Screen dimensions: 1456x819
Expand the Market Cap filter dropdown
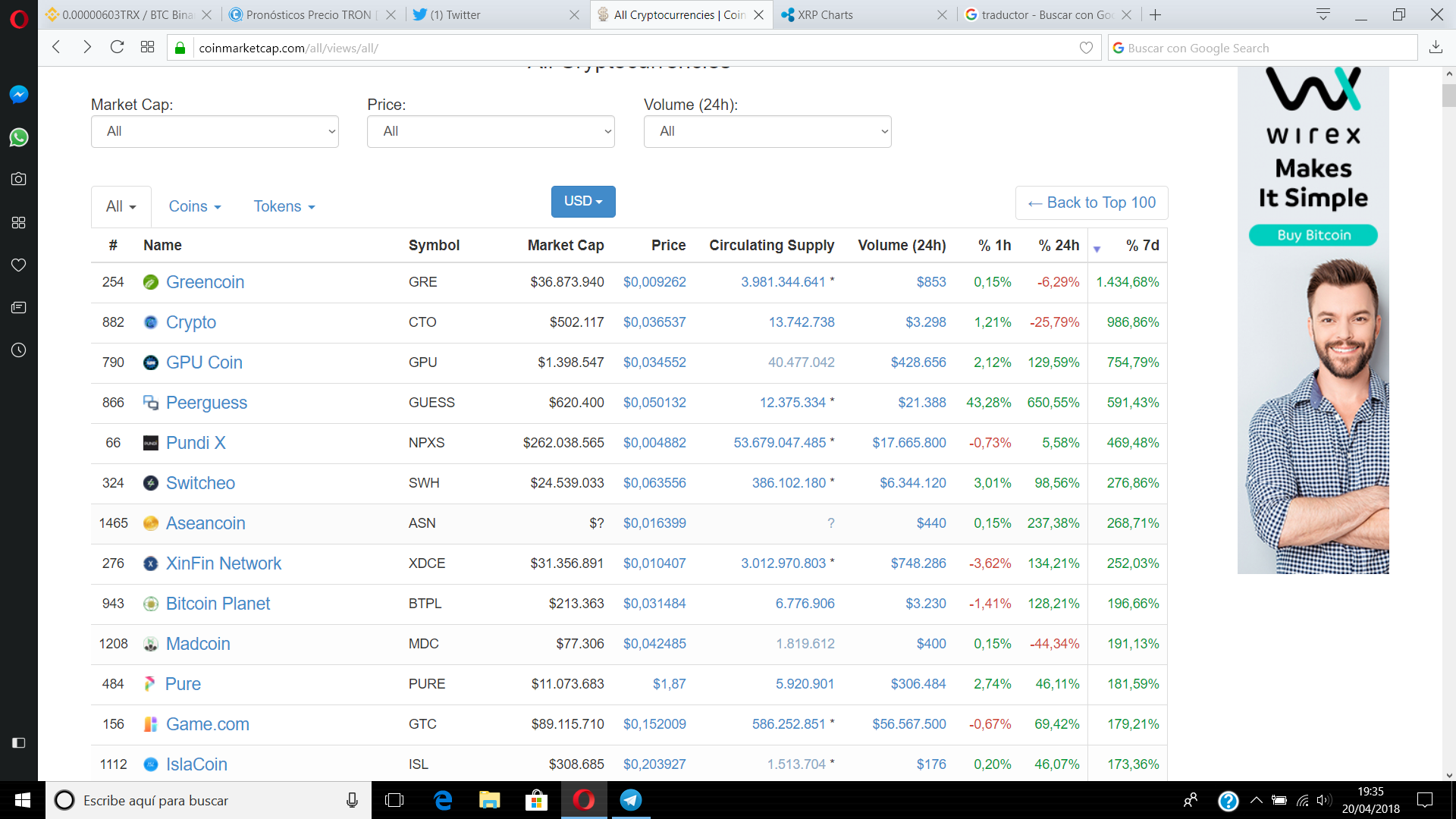coord(215,131)
